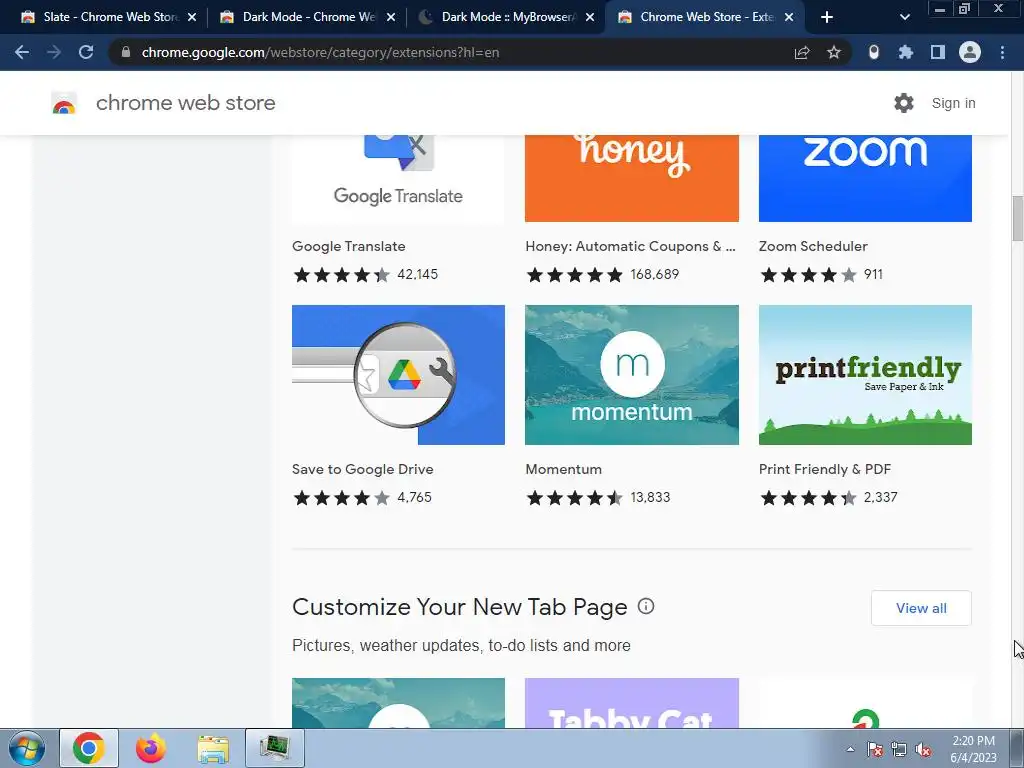Expand the tab search dropdown arrow
This screenshot has height=768, width=1024.
point(904,18)
